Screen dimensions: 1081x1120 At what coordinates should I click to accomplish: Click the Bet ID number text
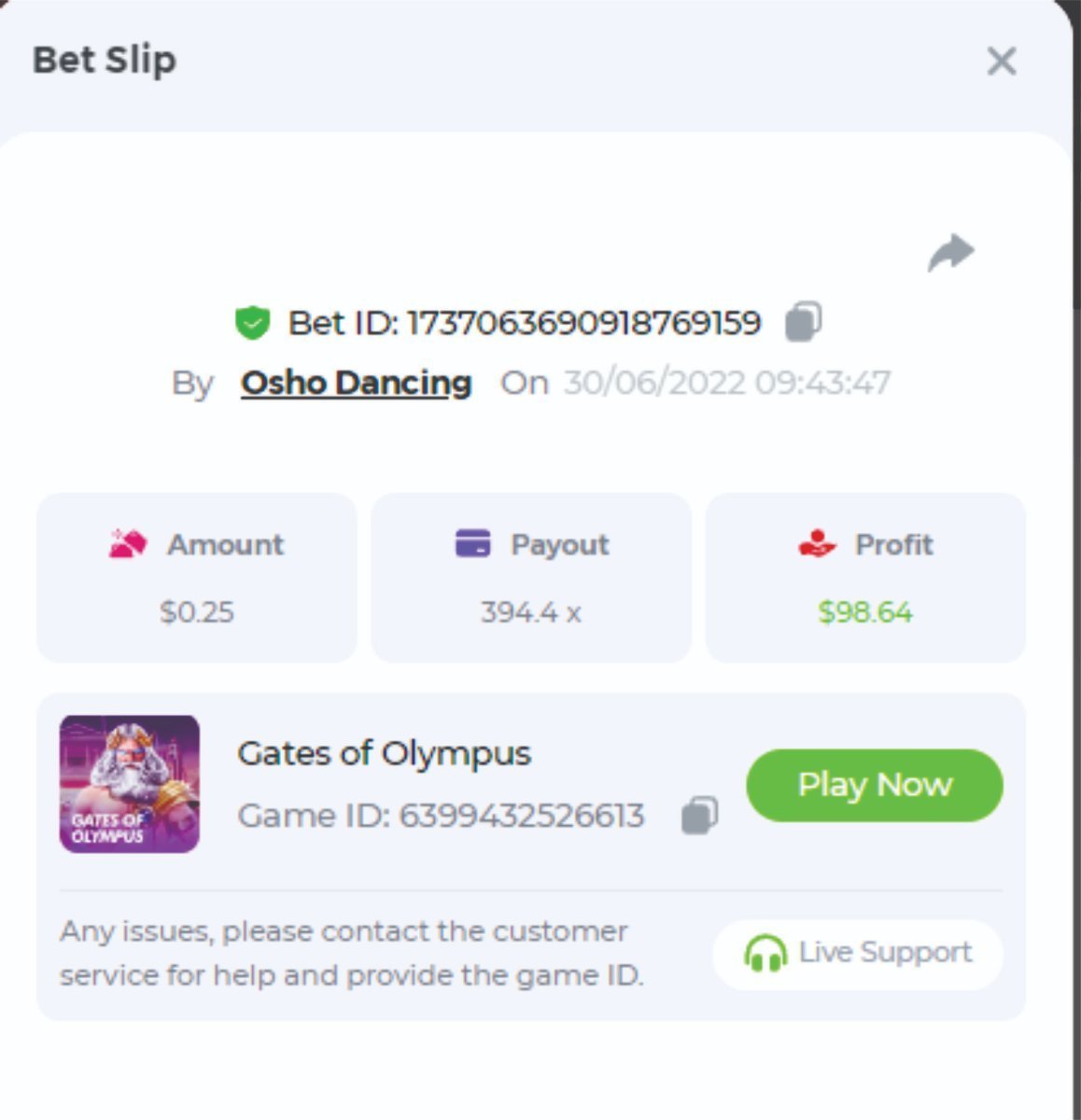point(584,323)
